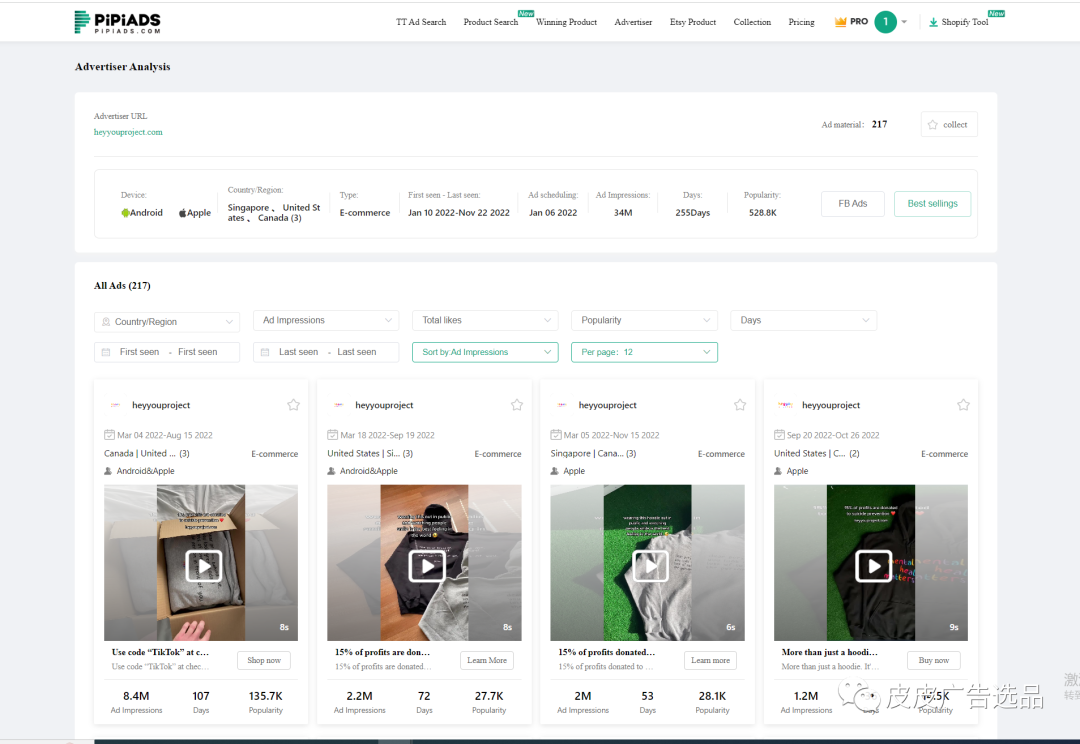Image resolution: width=1080 pixels, height=744 pixels.
Task: Click the green user avatar circle
Action: (886, 22)
